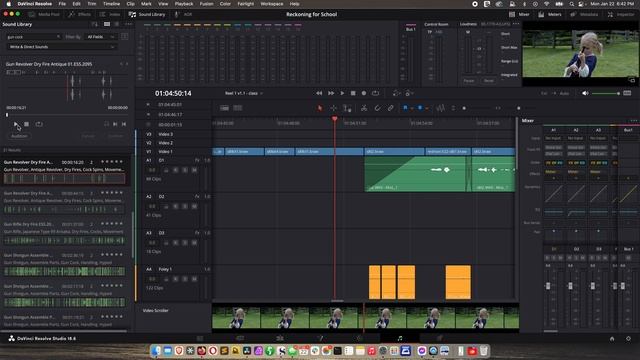The width and height of the screenshot is (640, 360).
Task: Open the Trash in the Dock
Action: coord(484,351)
